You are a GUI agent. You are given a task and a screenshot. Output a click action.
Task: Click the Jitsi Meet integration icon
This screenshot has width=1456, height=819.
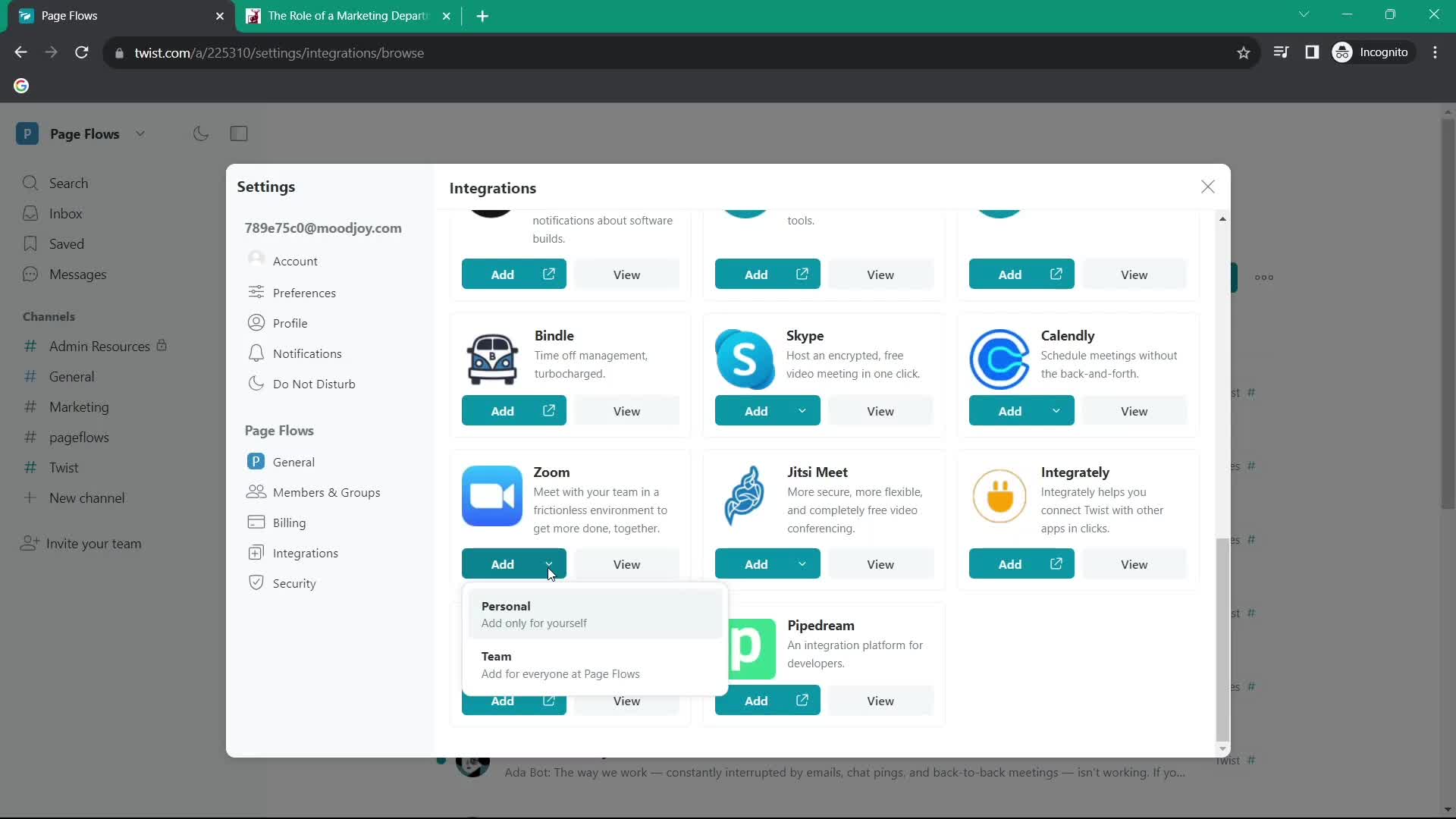point(745,495)
